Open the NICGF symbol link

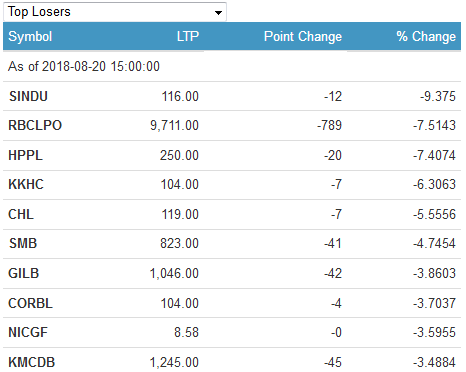28,332
